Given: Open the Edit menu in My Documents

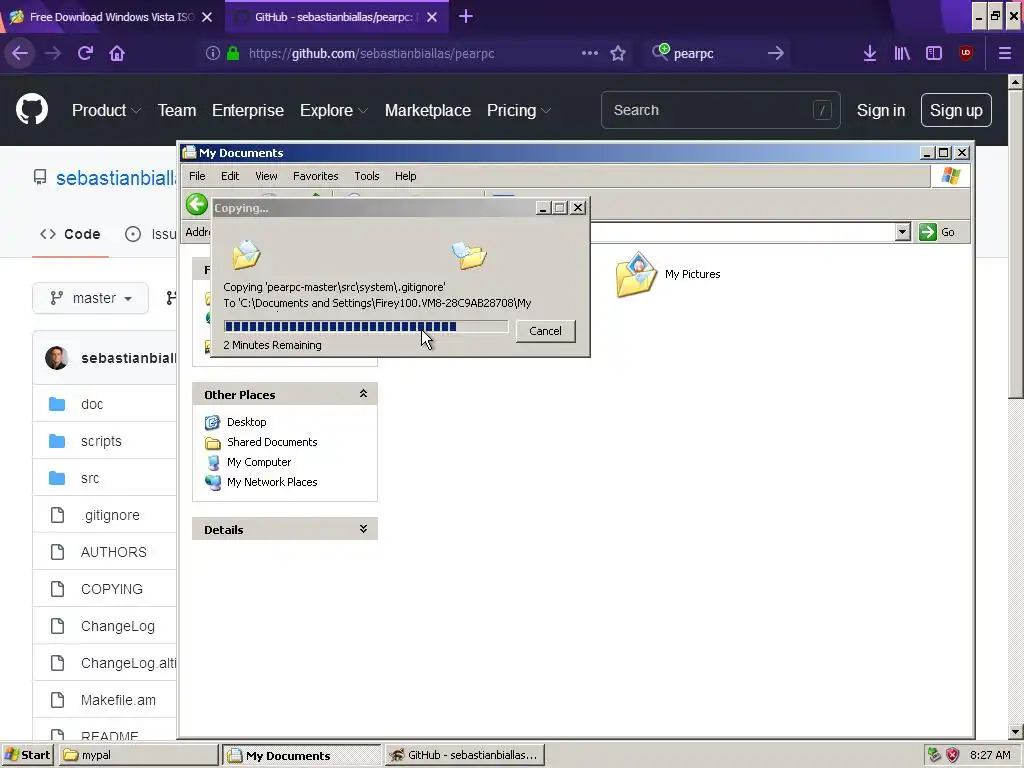Looking at the screenshot, I should tap(230, 176).
